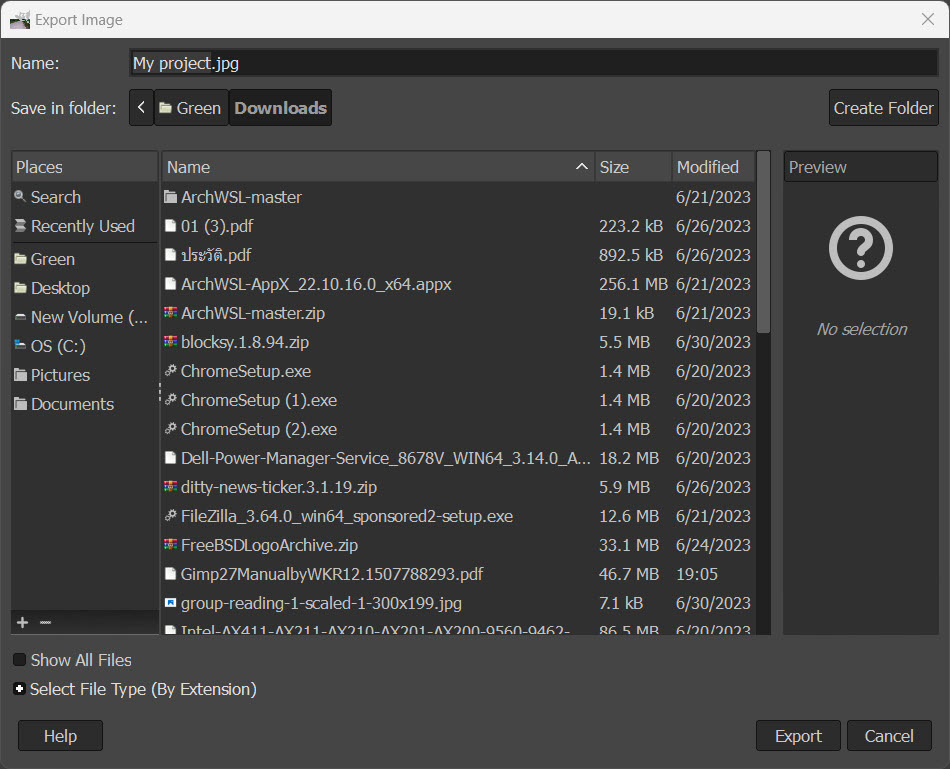Image resolution: width=950 pixels, height=769 pixels.
Task: Select the blocksy.1.8.94.zip archive icon
Action: (170, 343)
